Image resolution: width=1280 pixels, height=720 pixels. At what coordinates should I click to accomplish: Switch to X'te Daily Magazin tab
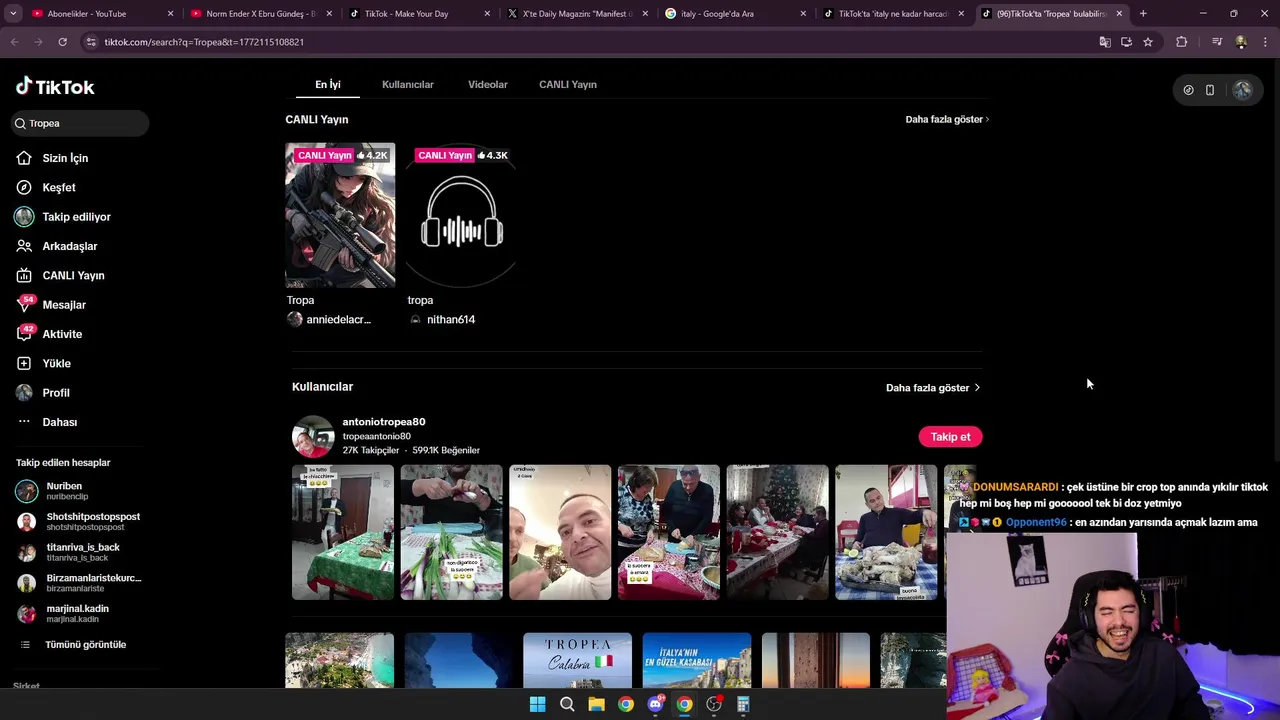pyautogui.click(x=578, y=14)
